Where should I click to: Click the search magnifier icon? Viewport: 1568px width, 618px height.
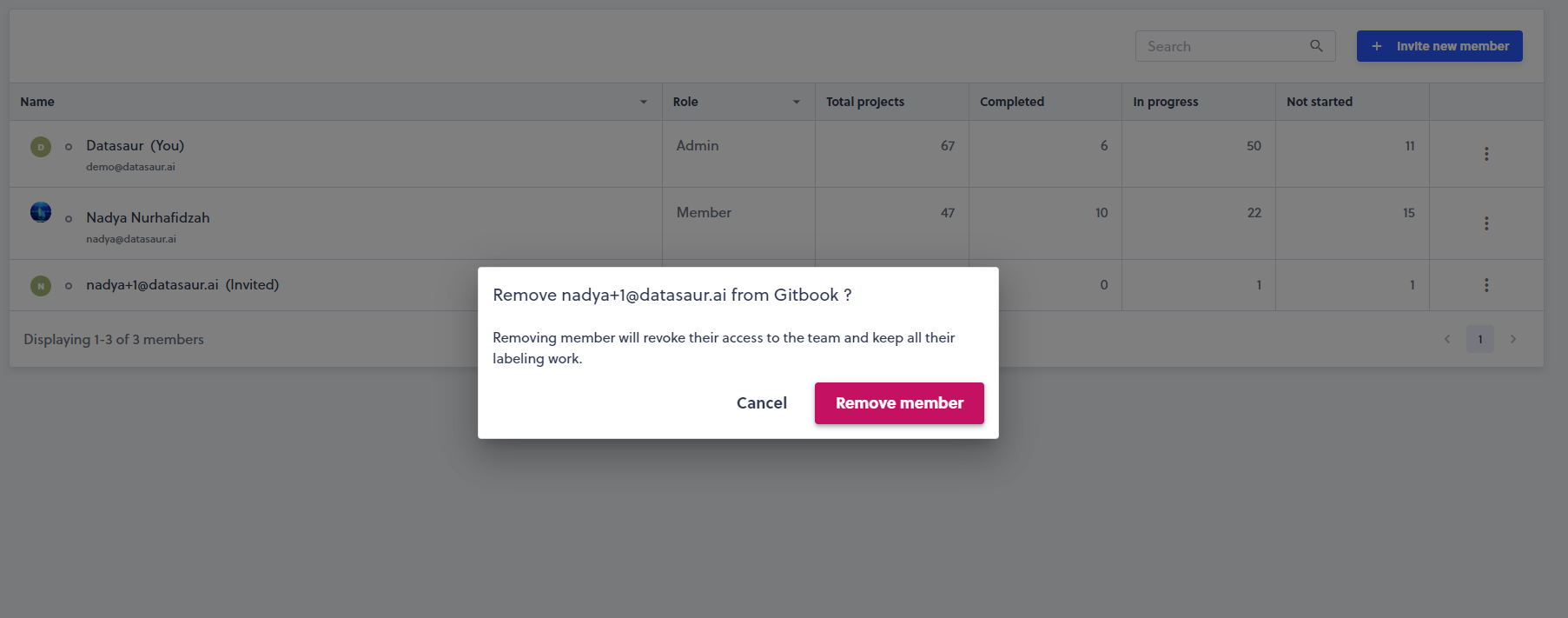coord(1316,46)
